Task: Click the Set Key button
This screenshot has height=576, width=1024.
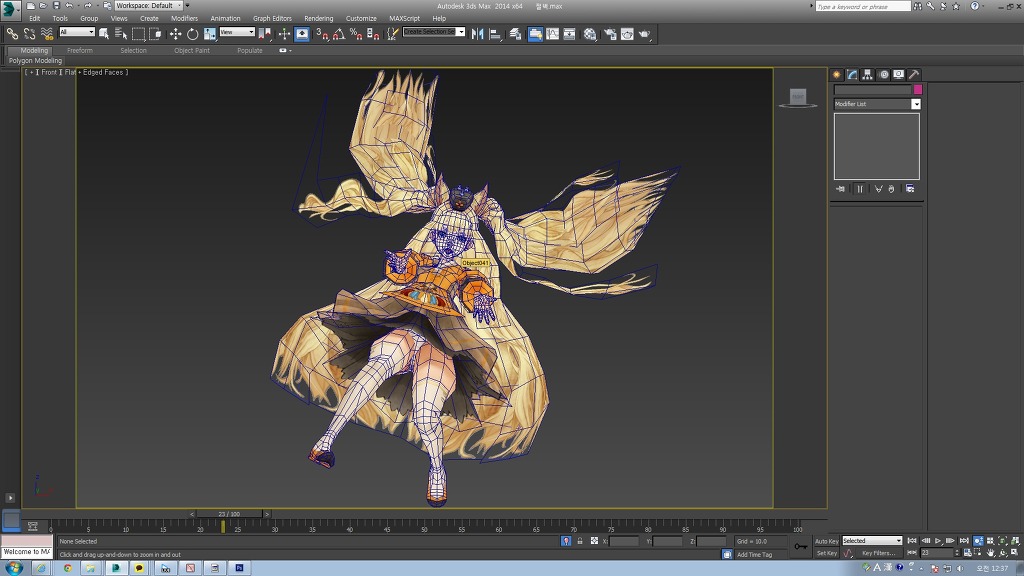Action: coord(826,553)
